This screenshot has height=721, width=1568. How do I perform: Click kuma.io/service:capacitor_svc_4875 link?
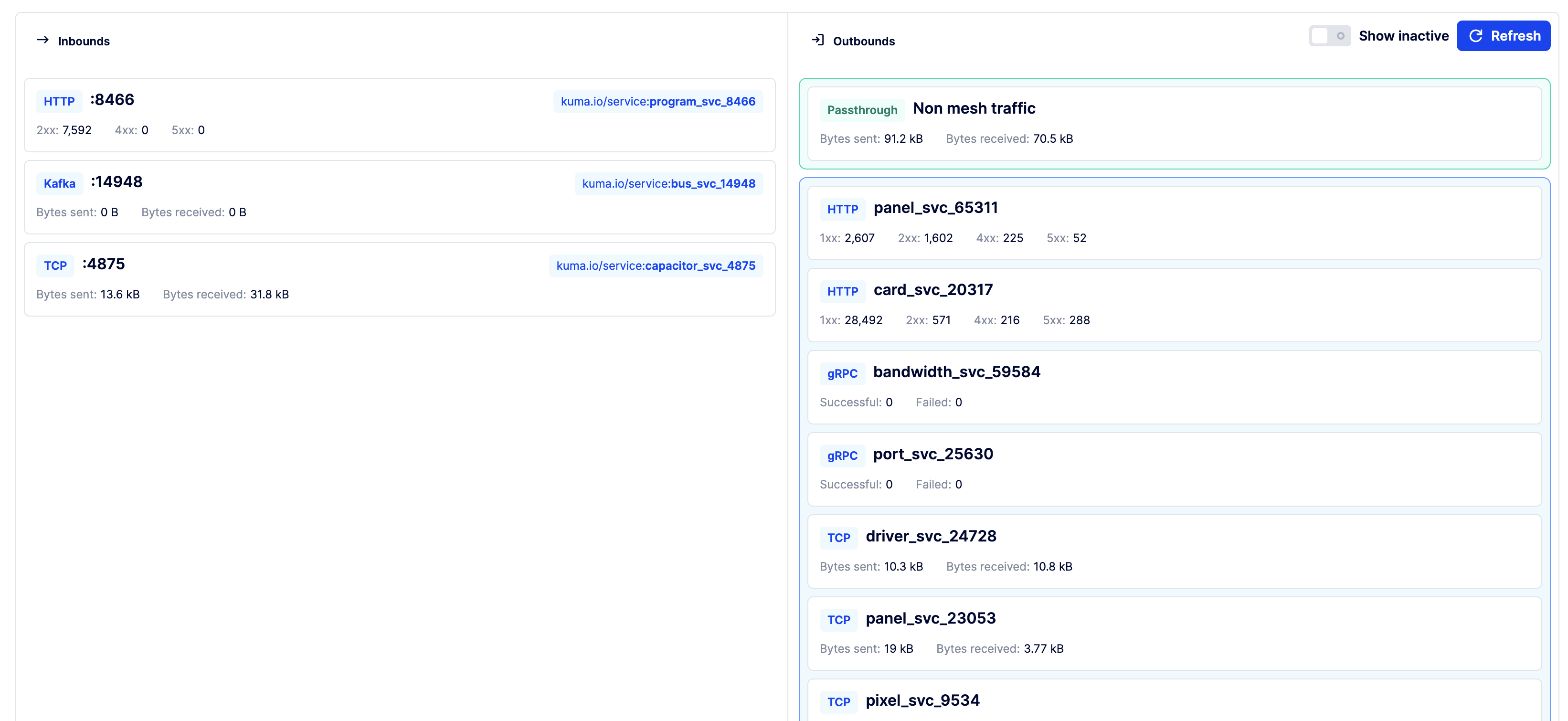tap(655, 265)
